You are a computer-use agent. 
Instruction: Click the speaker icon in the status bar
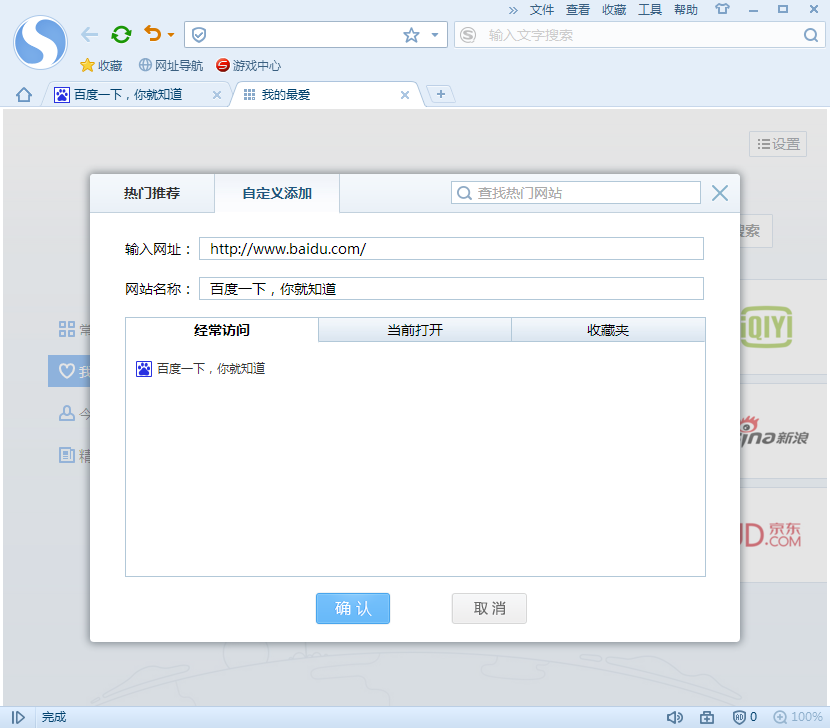[675, 716]
